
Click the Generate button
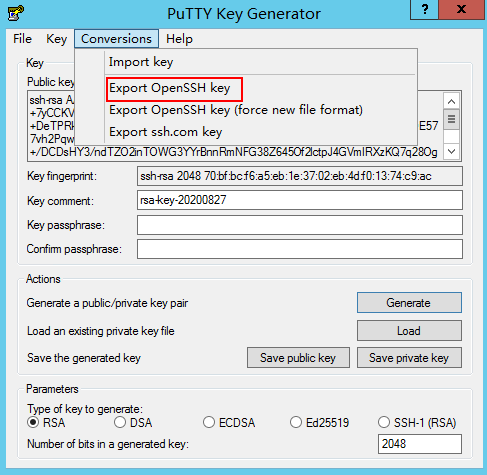409,303
